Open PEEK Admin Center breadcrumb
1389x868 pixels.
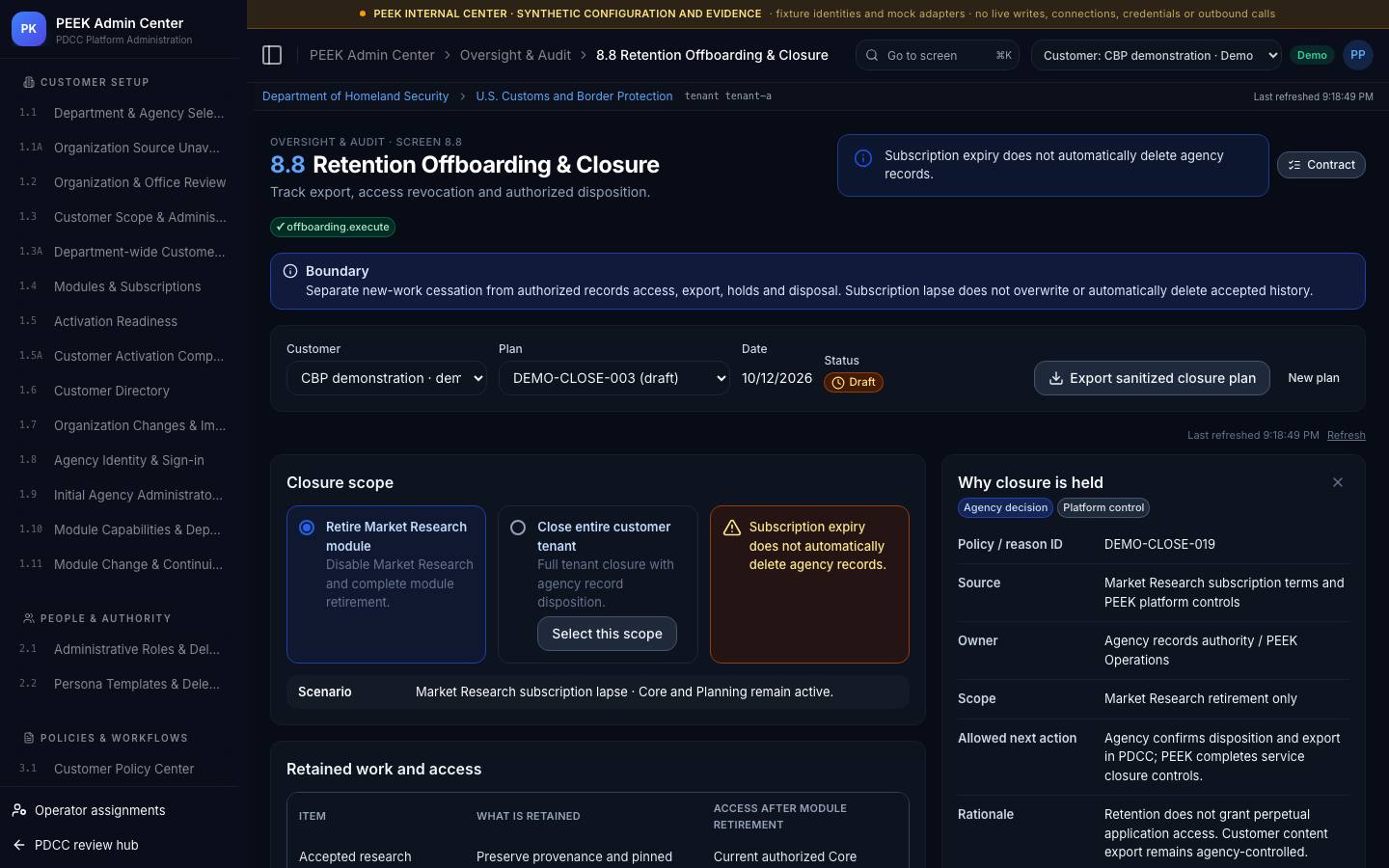pyautogui.click(x=371, y=55)
